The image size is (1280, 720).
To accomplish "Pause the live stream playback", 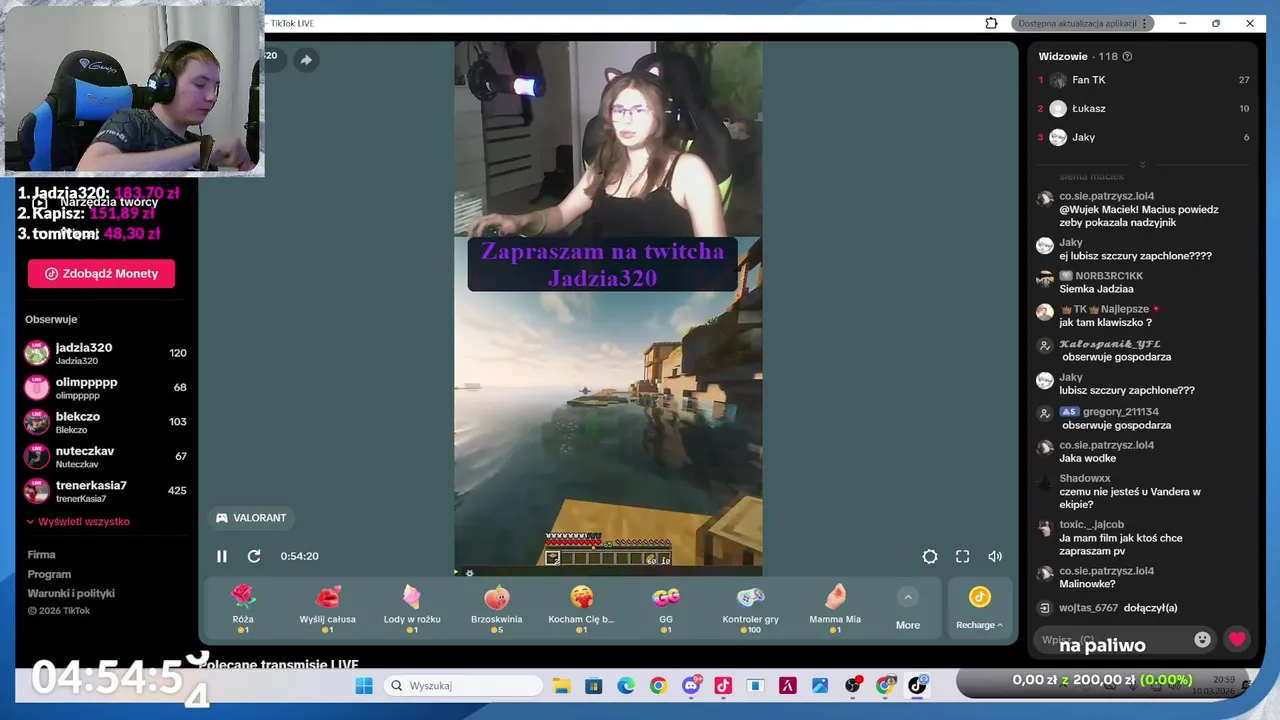I will pos(222,556).
